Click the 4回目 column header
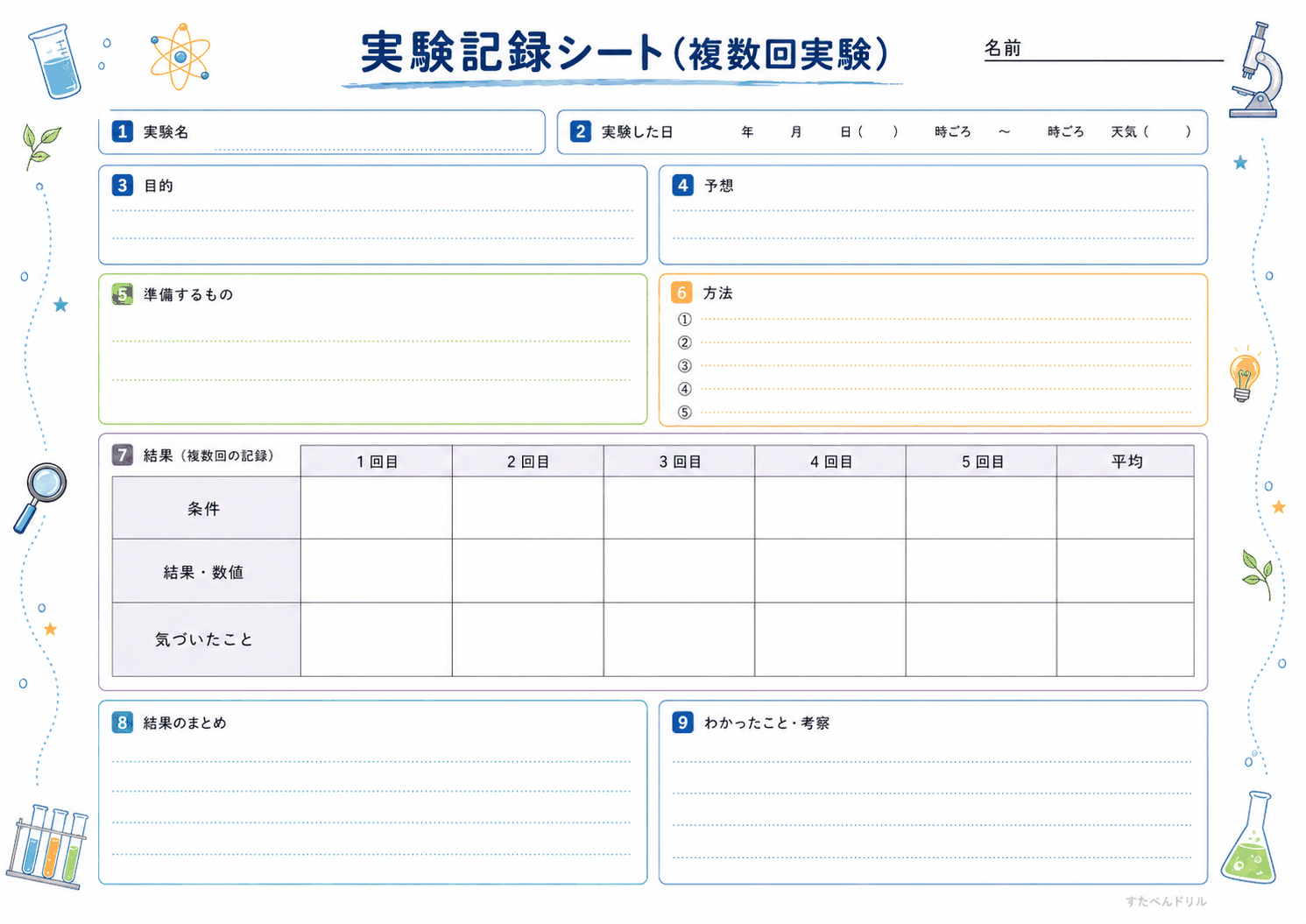1306x924 pixels. [x=830, y=462]
